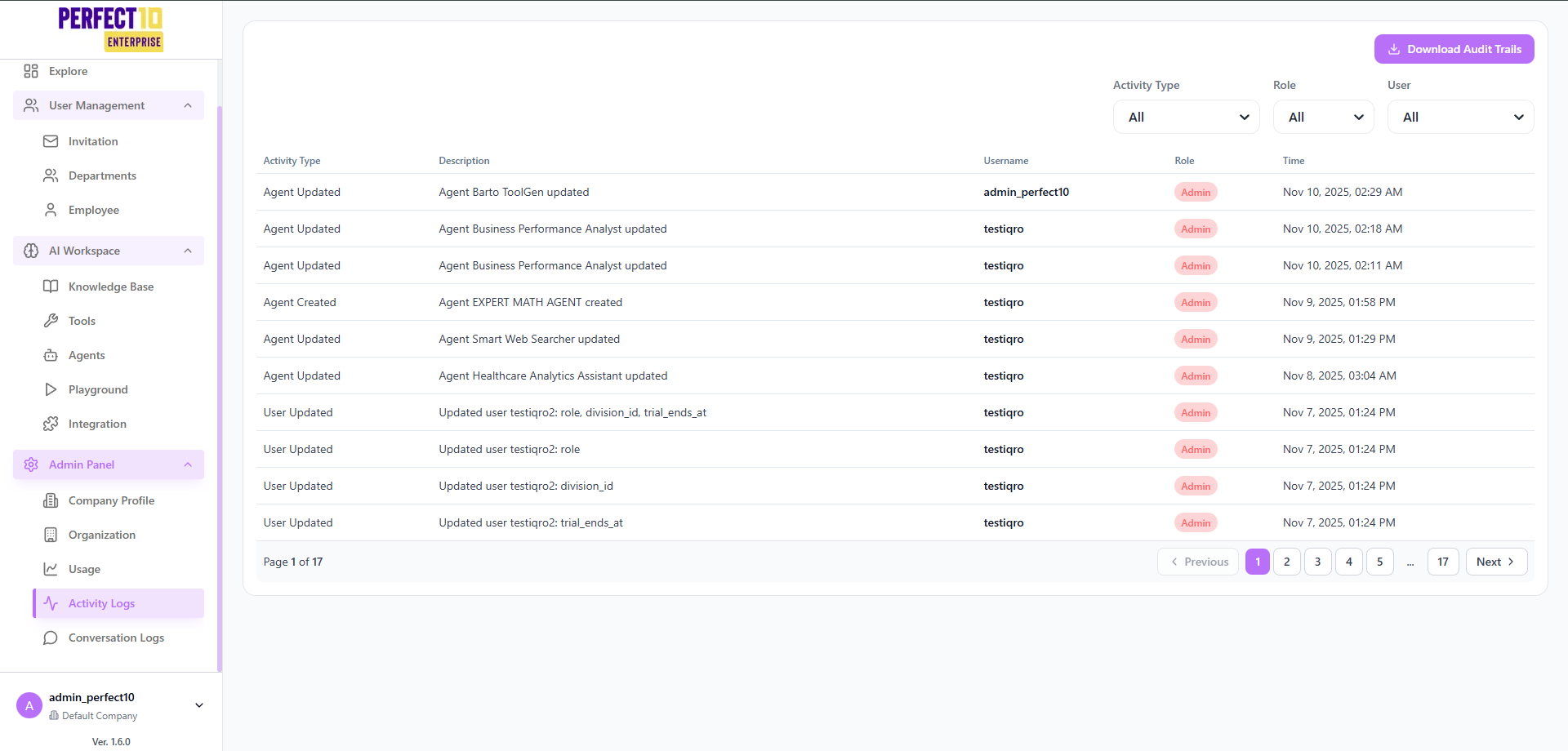Jump to page 3
The width and height of the screenshot is (1568, 751).
point(1318,562)
